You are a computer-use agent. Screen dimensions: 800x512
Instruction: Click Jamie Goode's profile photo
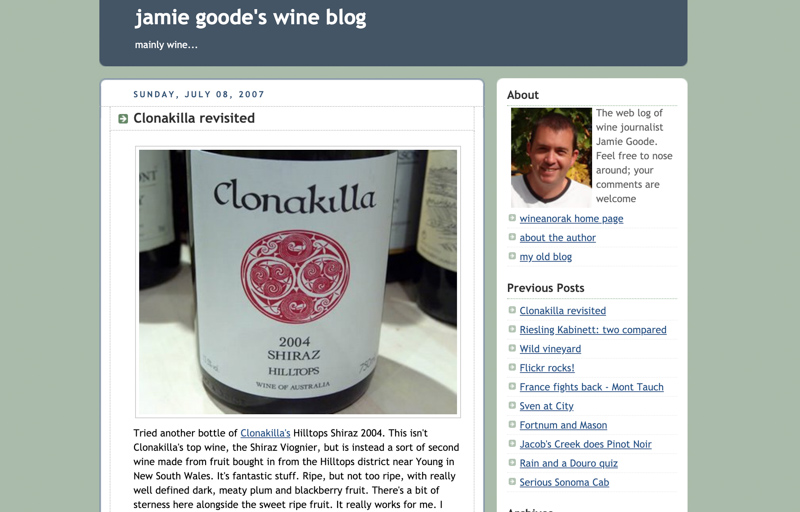point(551,158)
